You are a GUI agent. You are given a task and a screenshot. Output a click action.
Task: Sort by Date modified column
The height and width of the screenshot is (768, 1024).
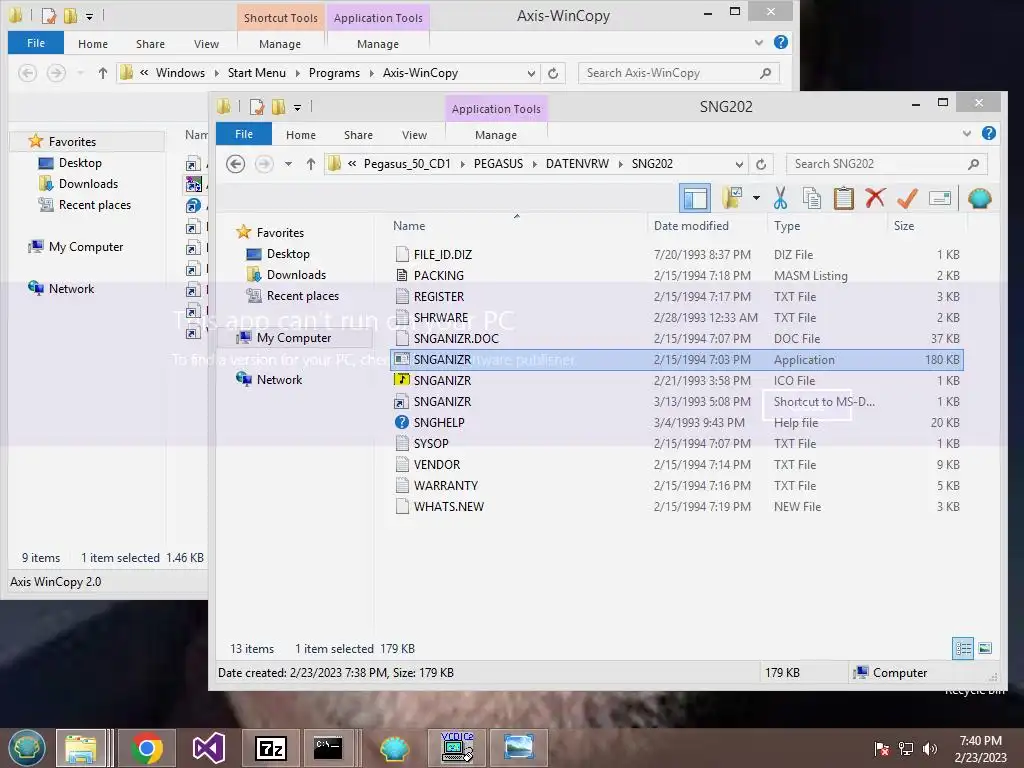pos(691,226)
